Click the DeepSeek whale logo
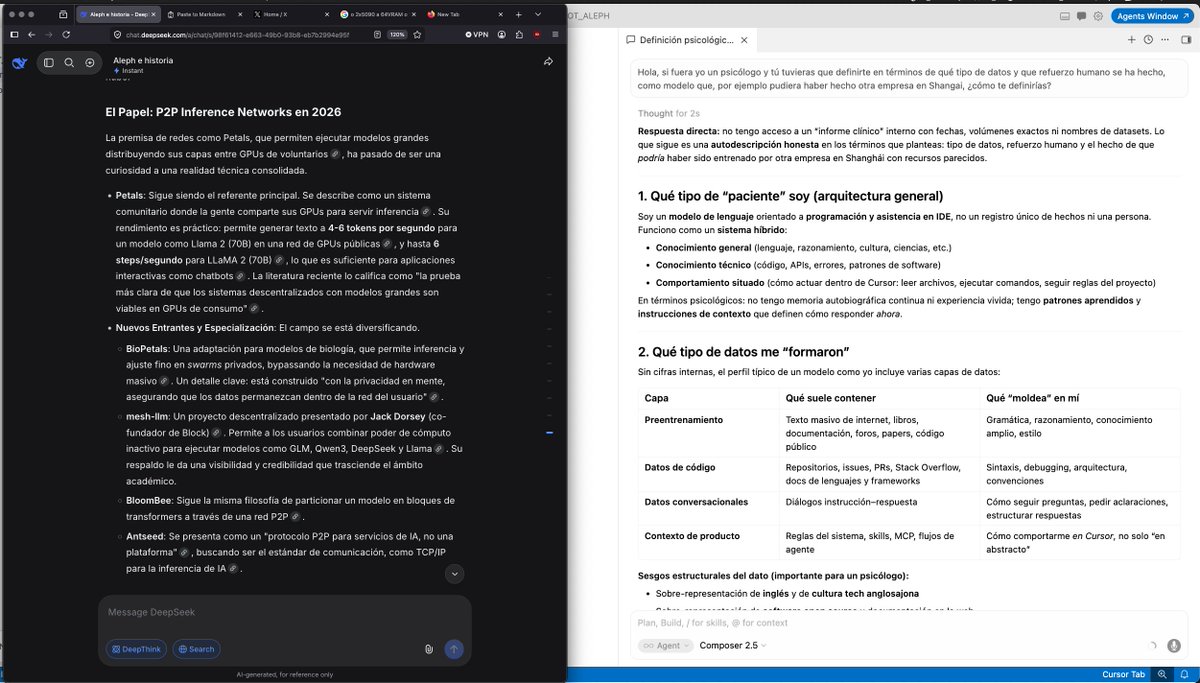1200x683 pixels. tap(19, 63)
